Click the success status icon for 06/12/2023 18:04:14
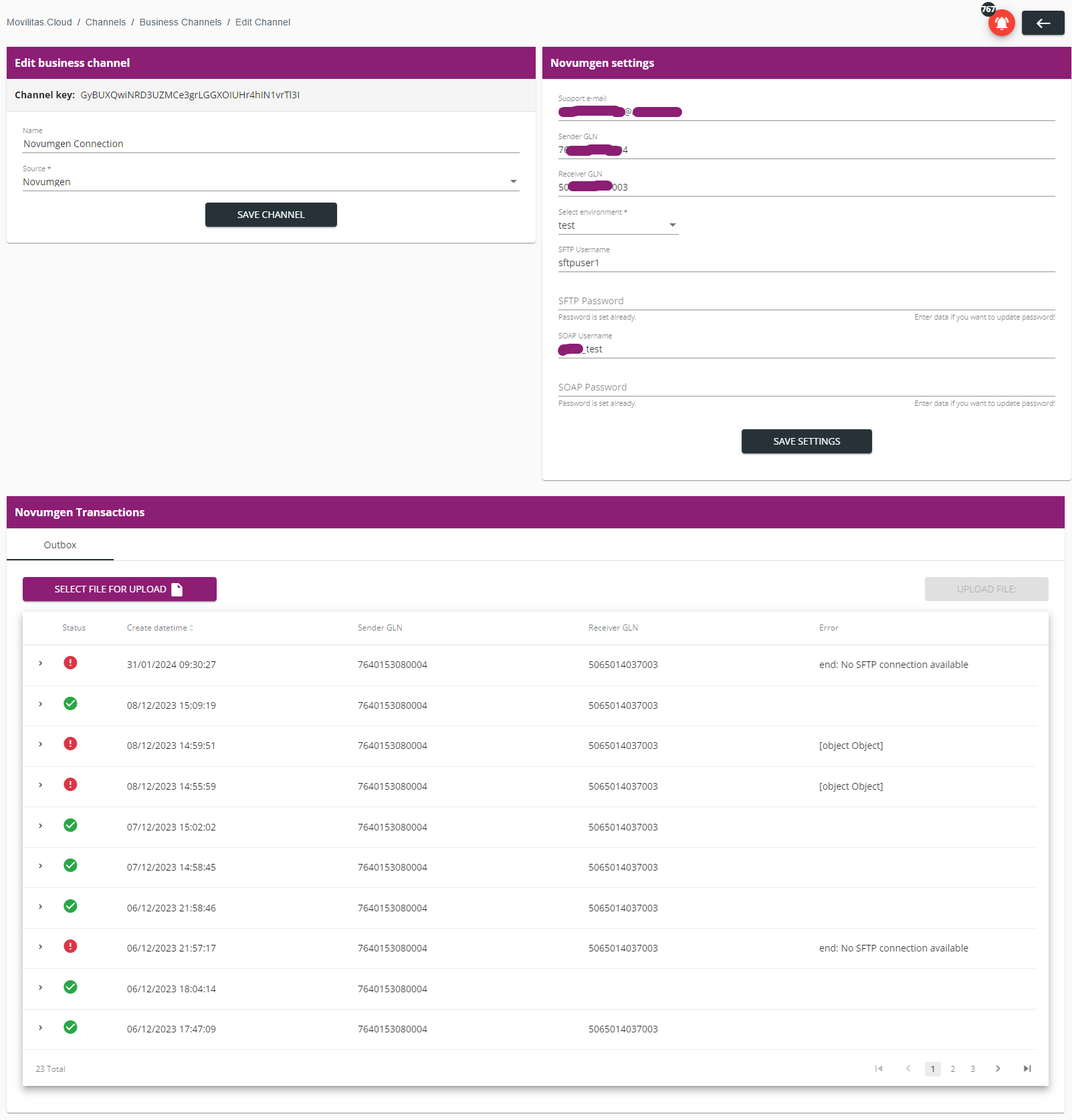The image size is (1072, 1120). point(70,987)
